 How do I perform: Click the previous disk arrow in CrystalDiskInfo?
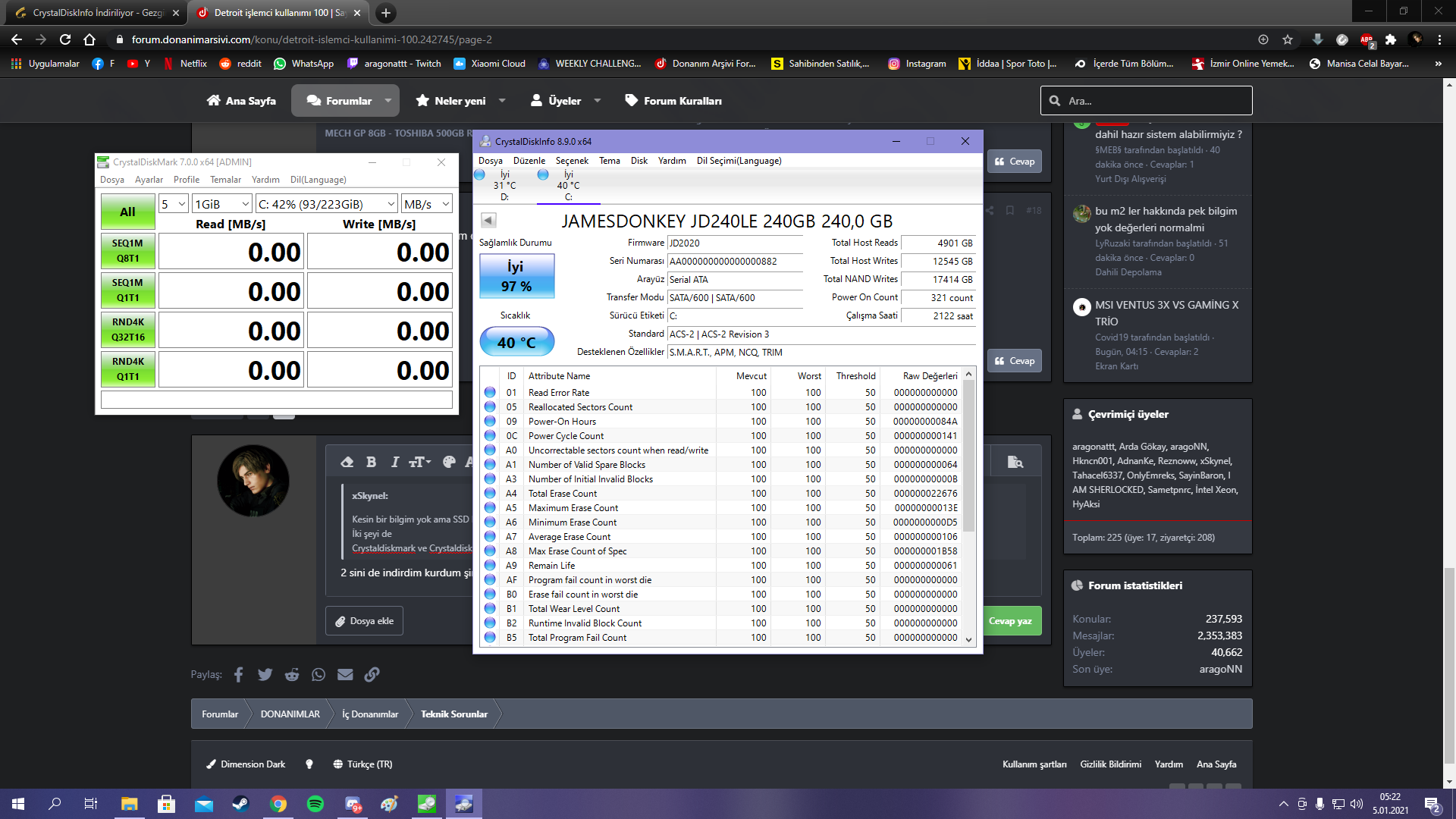click(488, 220)
